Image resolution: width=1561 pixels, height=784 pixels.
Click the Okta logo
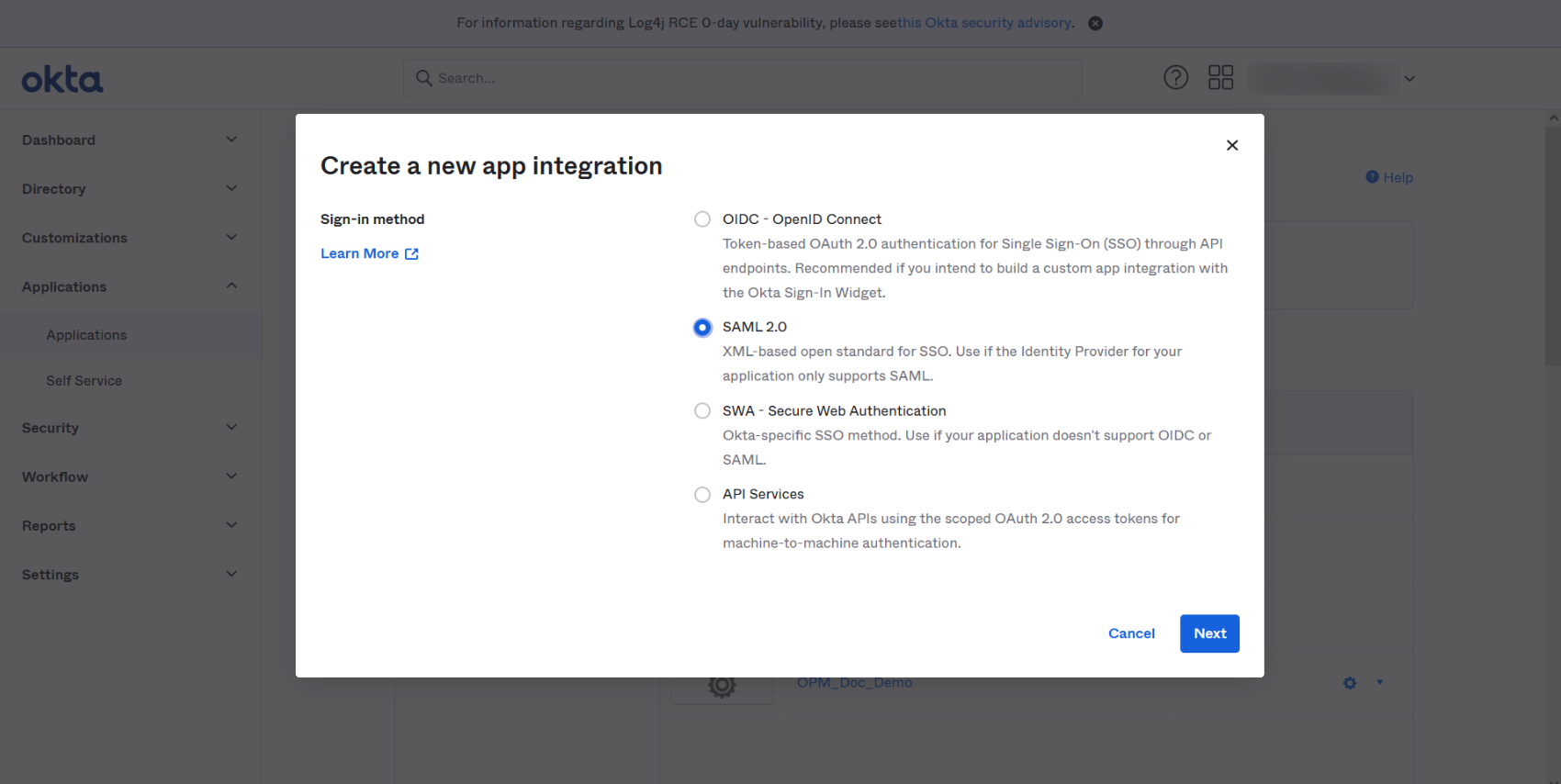62,80
